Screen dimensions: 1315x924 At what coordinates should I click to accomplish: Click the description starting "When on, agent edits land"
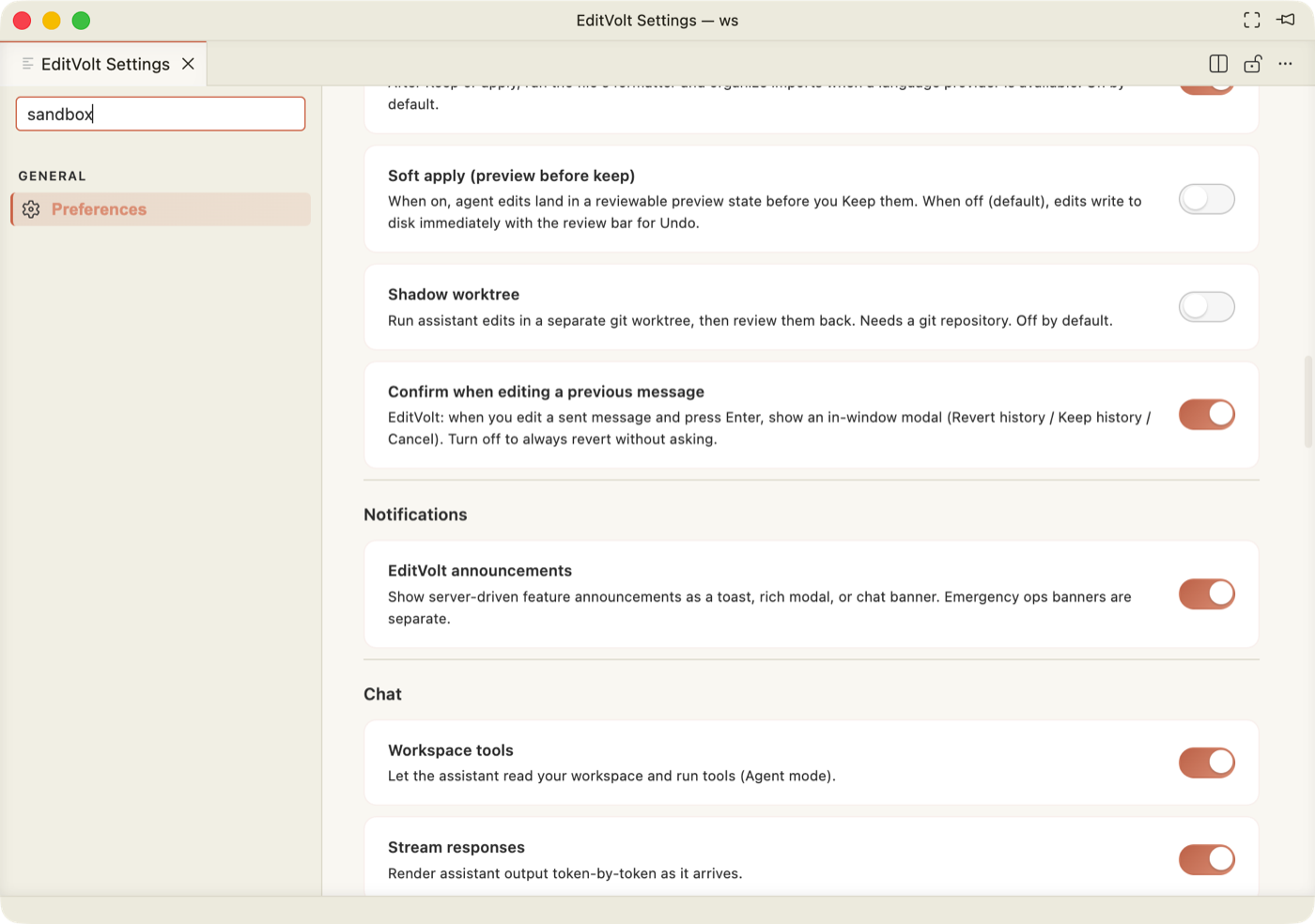click(x=765, y=211)
